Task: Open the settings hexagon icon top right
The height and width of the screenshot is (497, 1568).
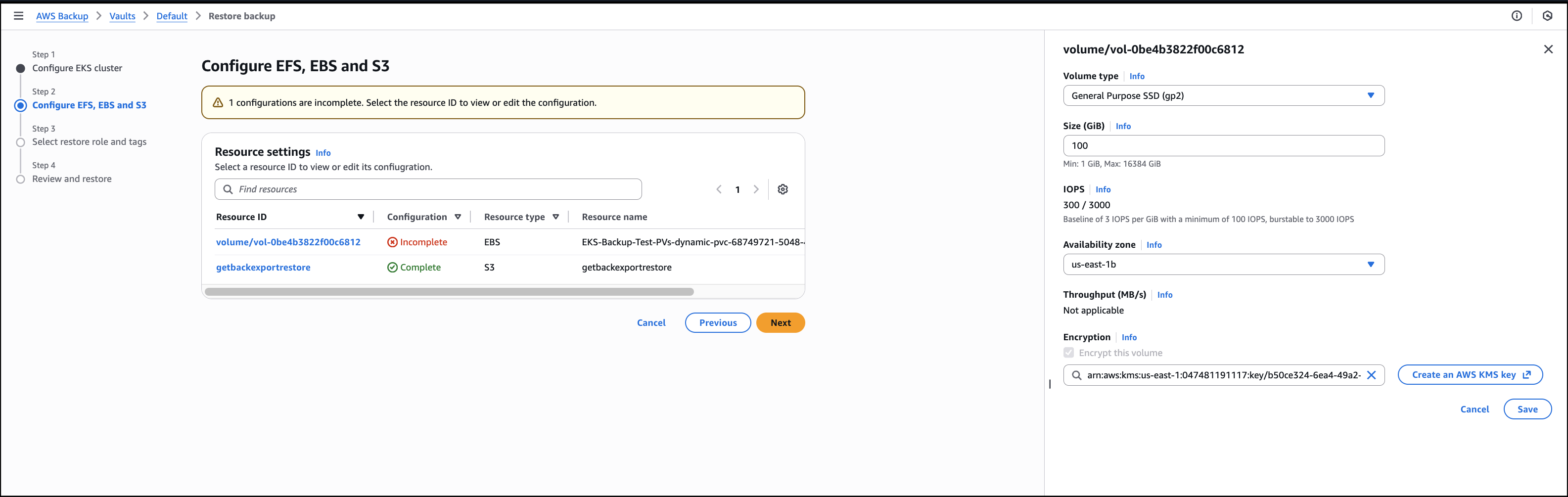Action: coord(1547,16)
